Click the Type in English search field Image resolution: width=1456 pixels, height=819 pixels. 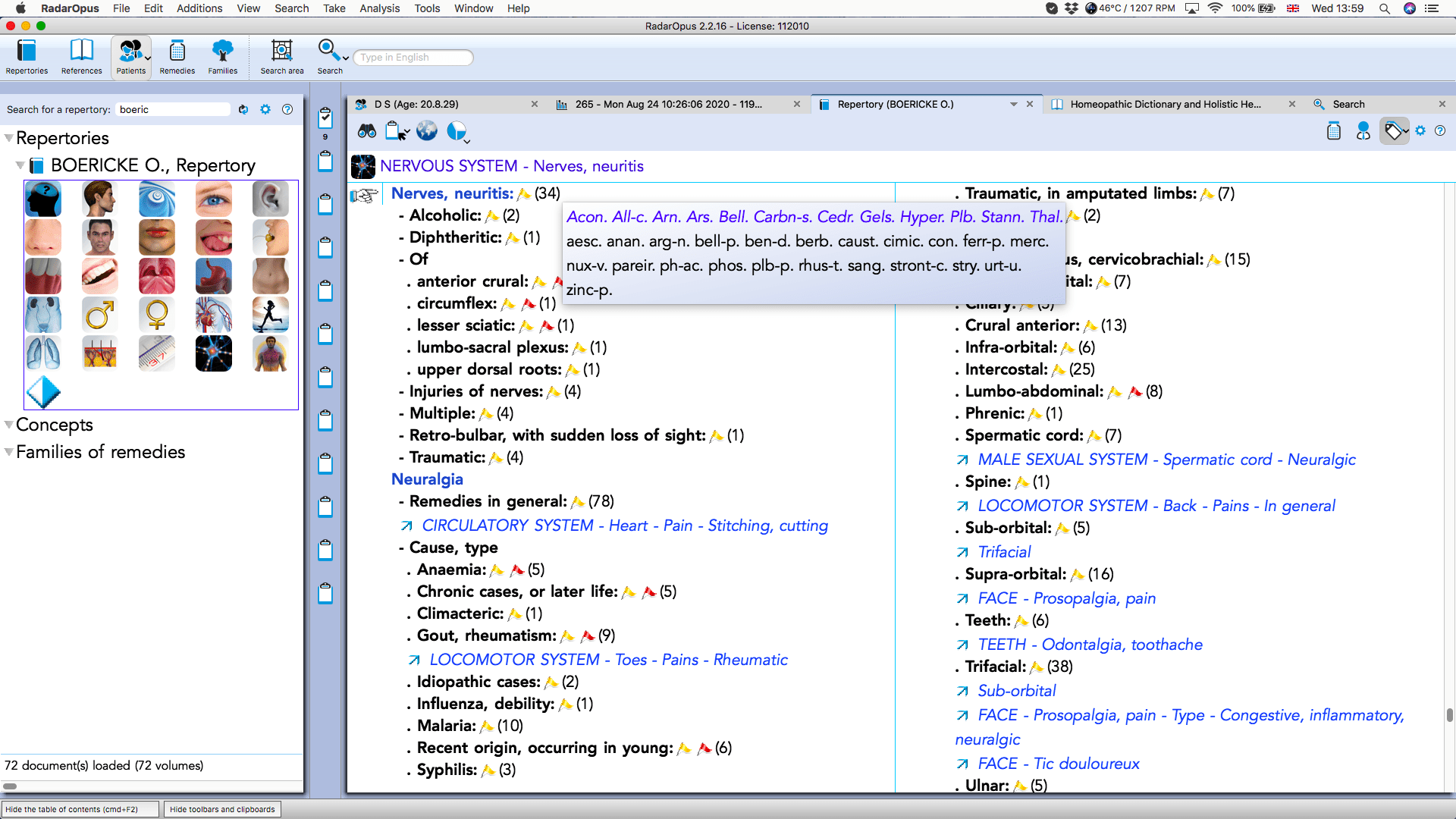tap(413, 58)
